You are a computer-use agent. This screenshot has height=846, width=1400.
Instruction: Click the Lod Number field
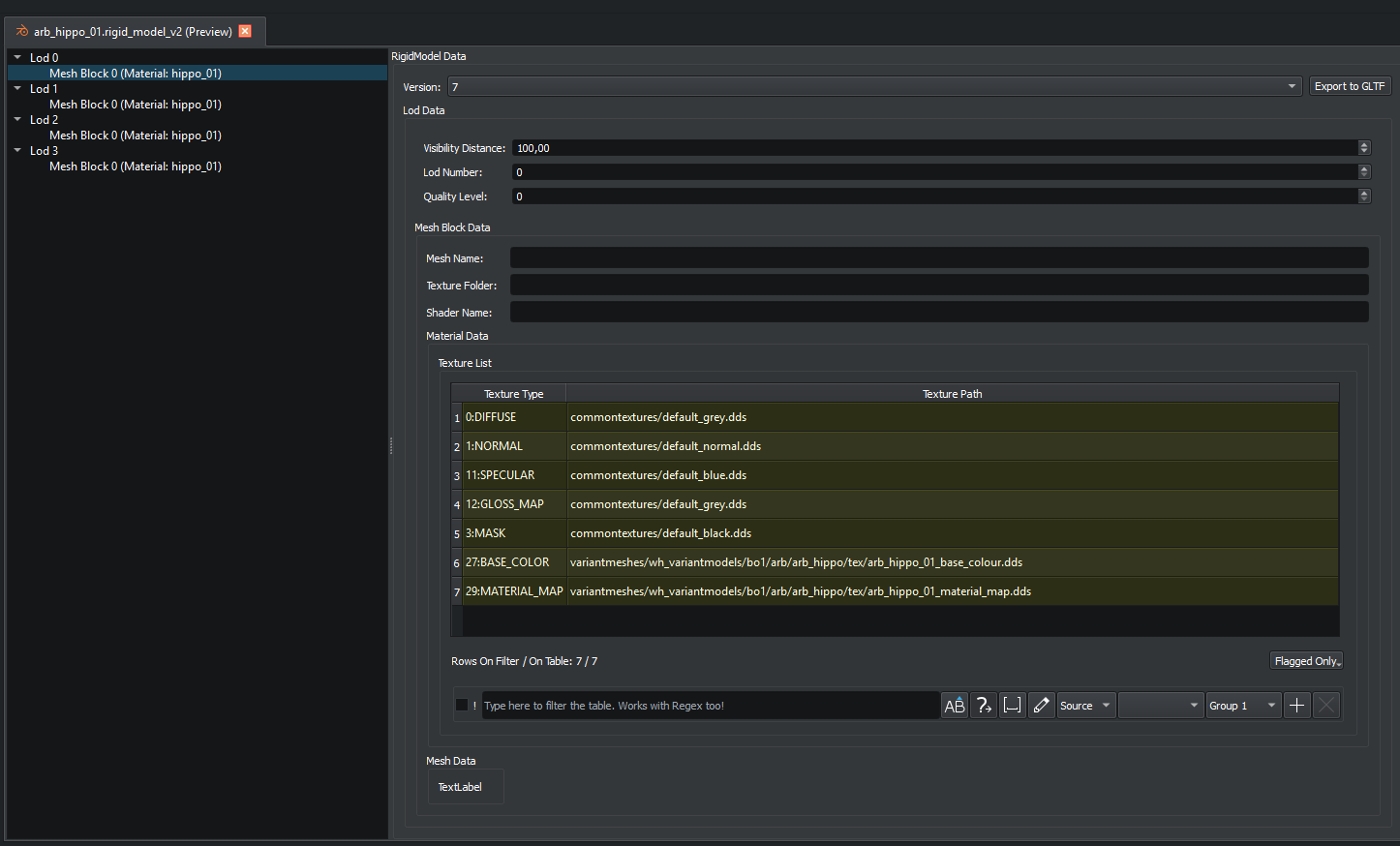click(934, 171)
